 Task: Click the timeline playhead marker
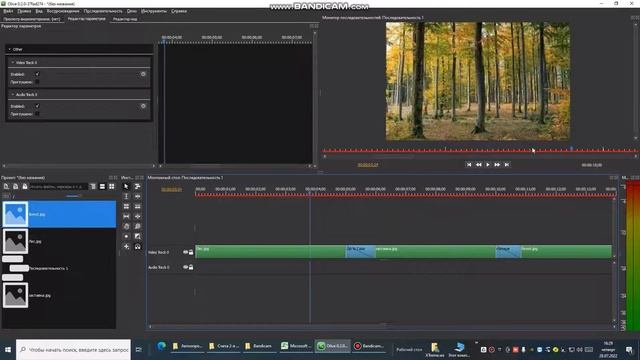310,194
